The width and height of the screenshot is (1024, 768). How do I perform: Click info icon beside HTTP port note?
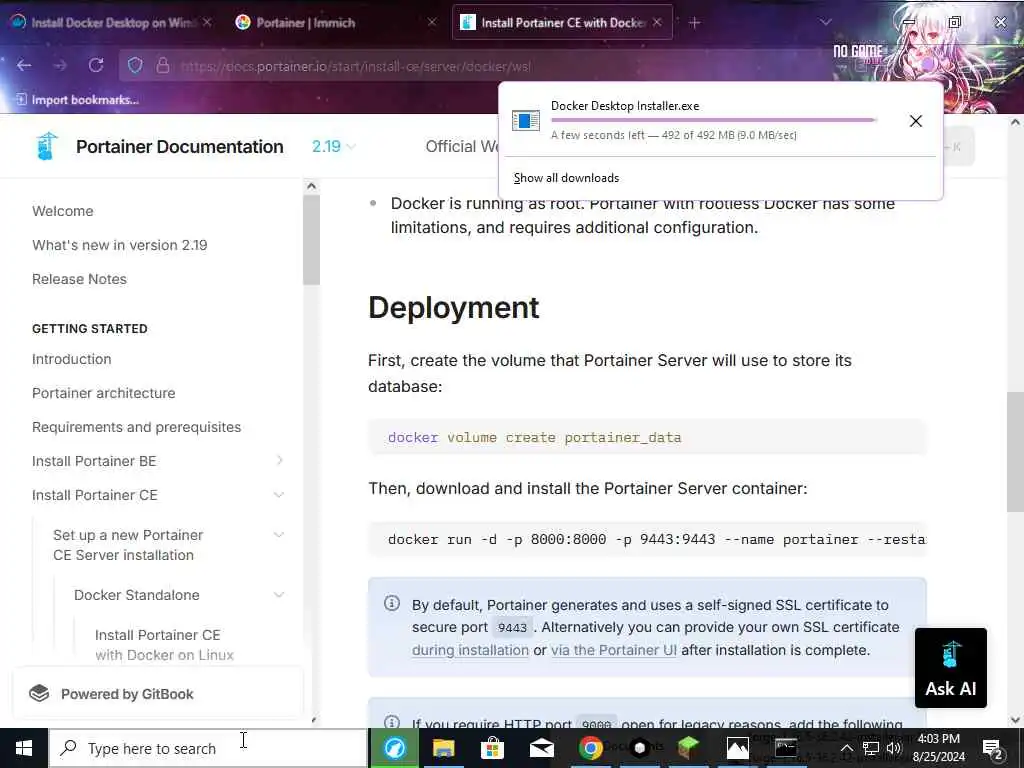pos(392,722)
